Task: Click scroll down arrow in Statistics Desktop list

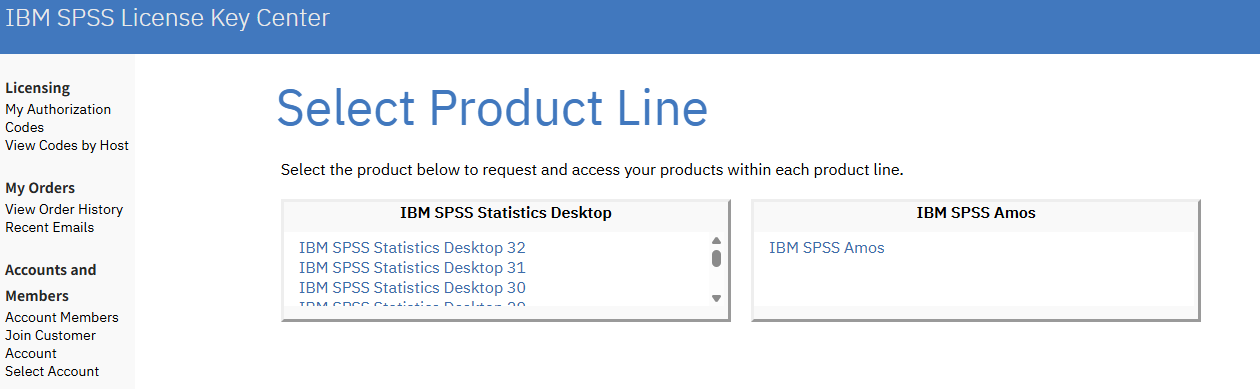Action: tap(716, 298)
